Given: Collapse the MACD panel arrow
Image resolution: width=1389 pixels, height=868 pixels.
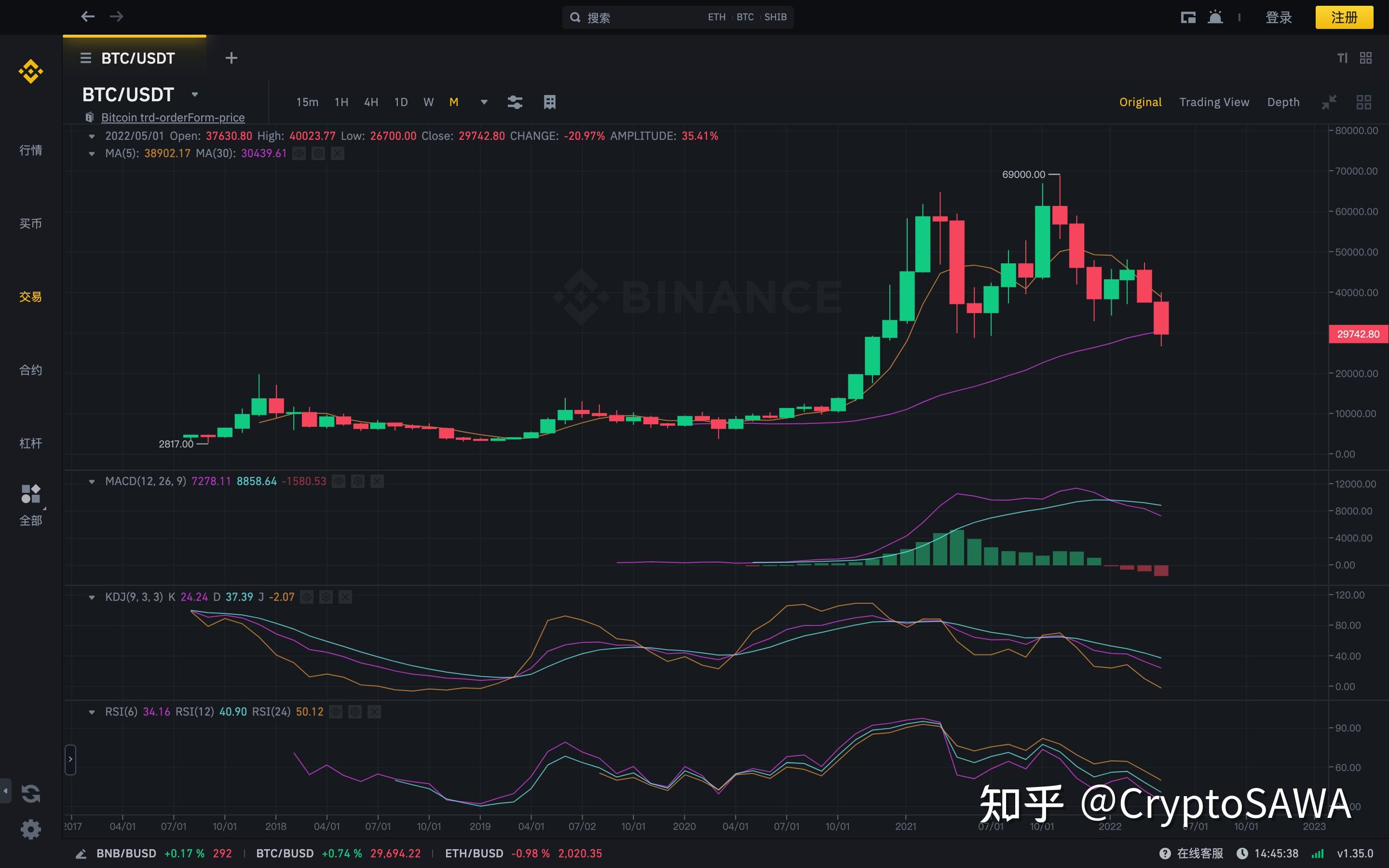Looking at the screenshot, I should tap(91, 482).
